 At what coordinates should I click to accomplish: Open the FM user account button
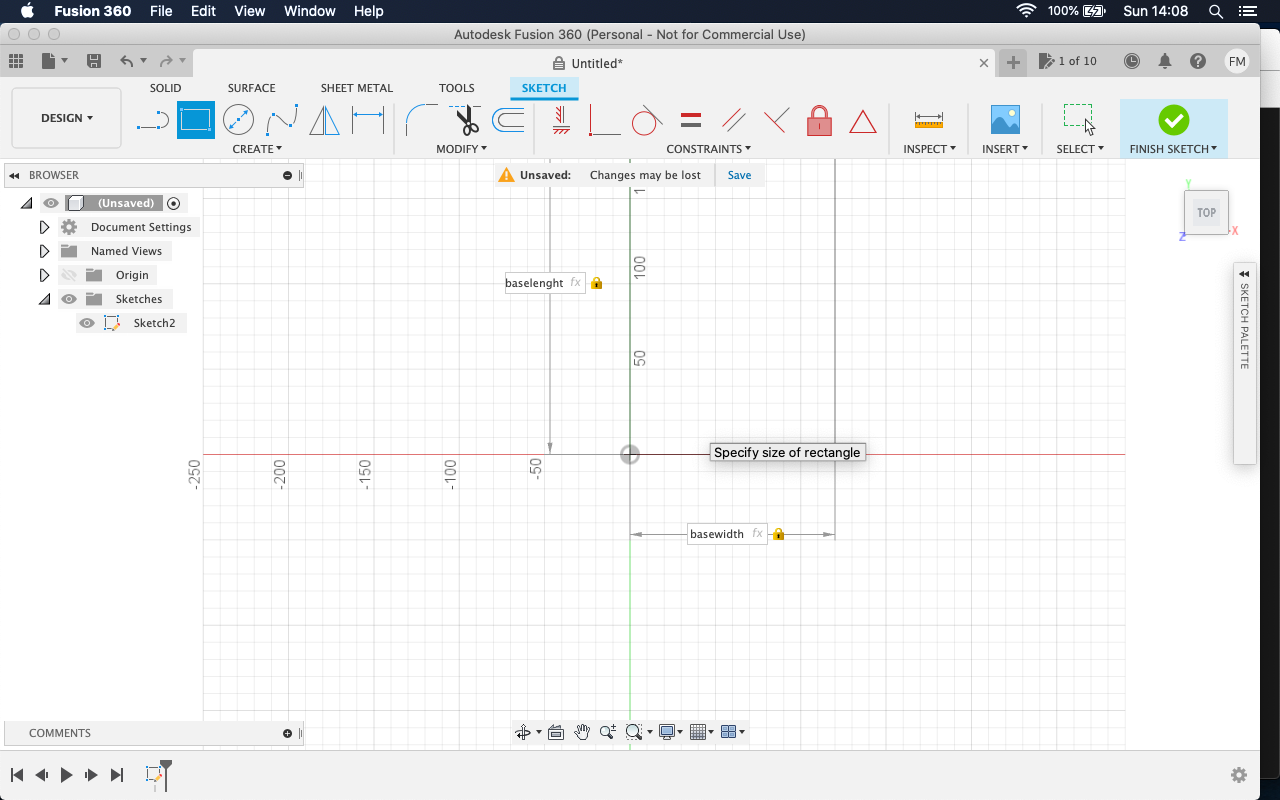1237,61
